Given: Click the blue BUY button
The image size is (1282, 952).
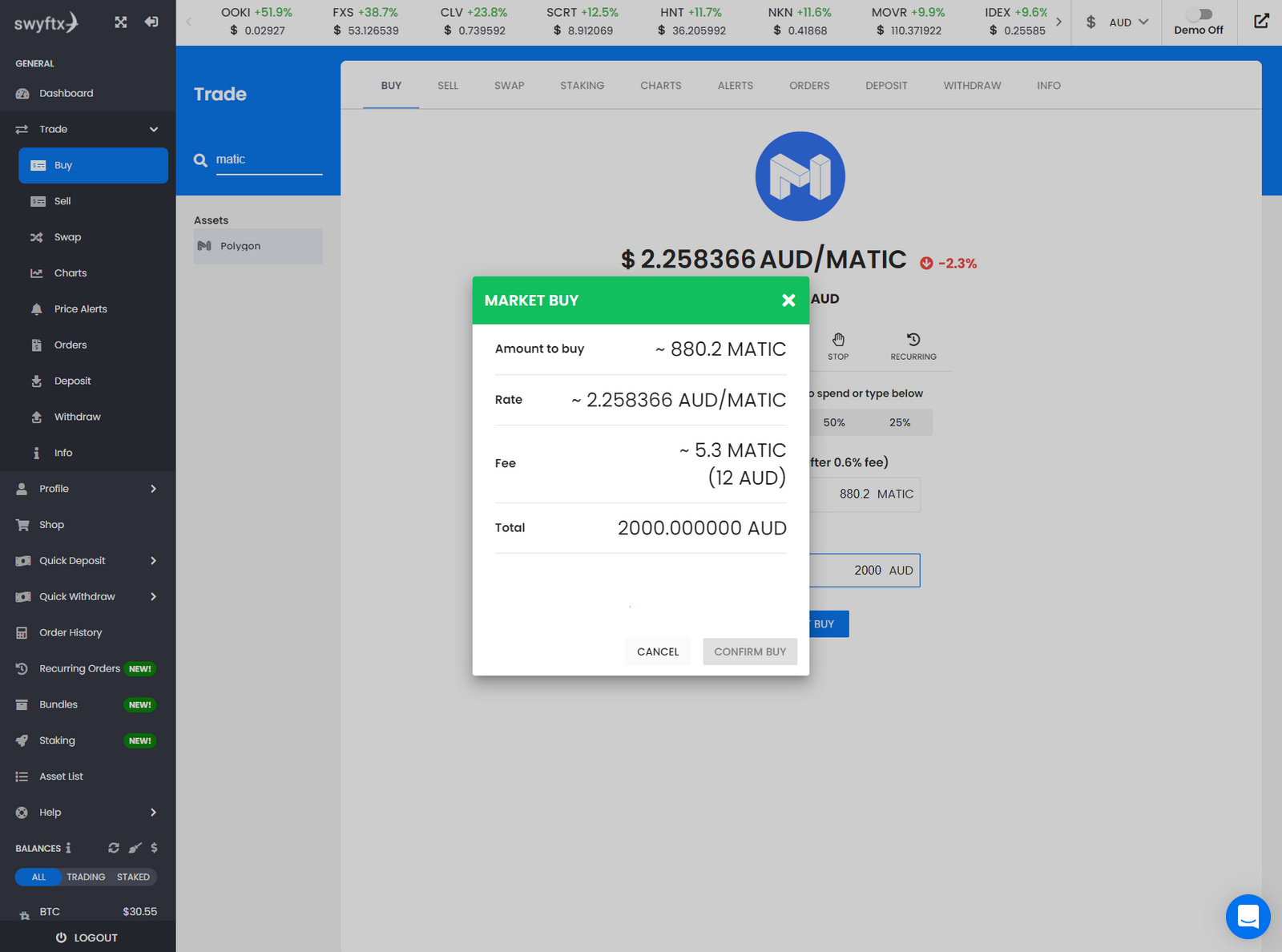Looking at the screenshot, I should click(827, 623).
